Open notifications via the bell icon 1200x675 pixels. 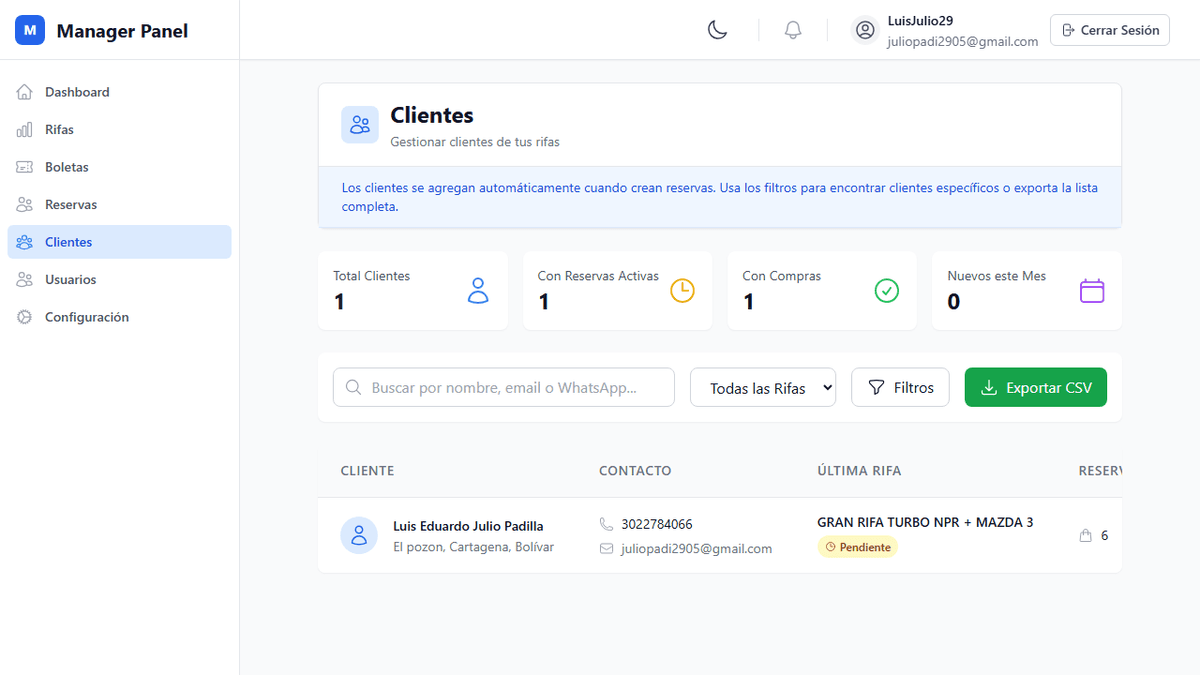(793, 30)
